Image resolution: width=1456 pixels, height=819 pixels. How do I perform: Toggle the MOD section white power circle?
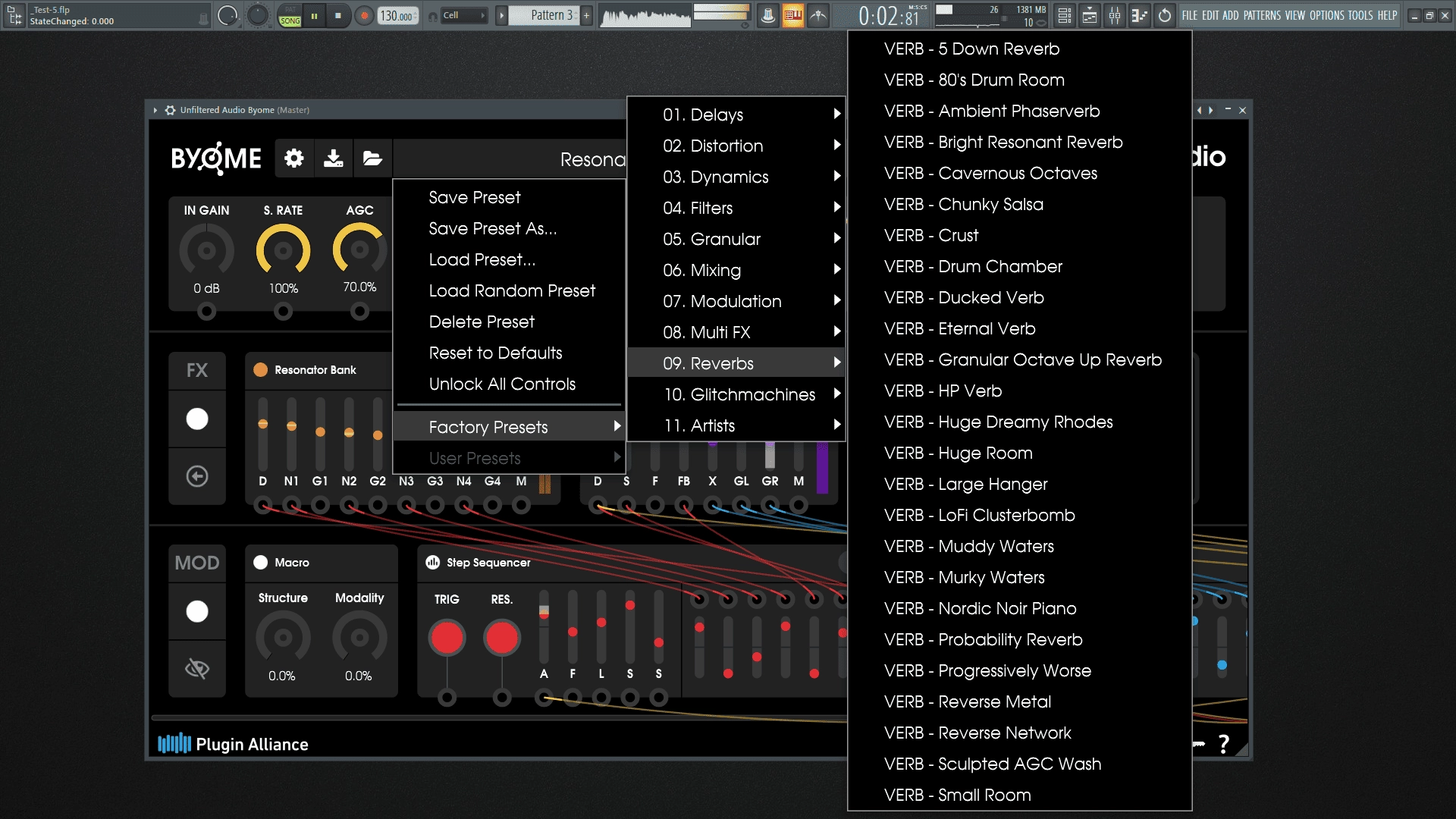[197, 611]
